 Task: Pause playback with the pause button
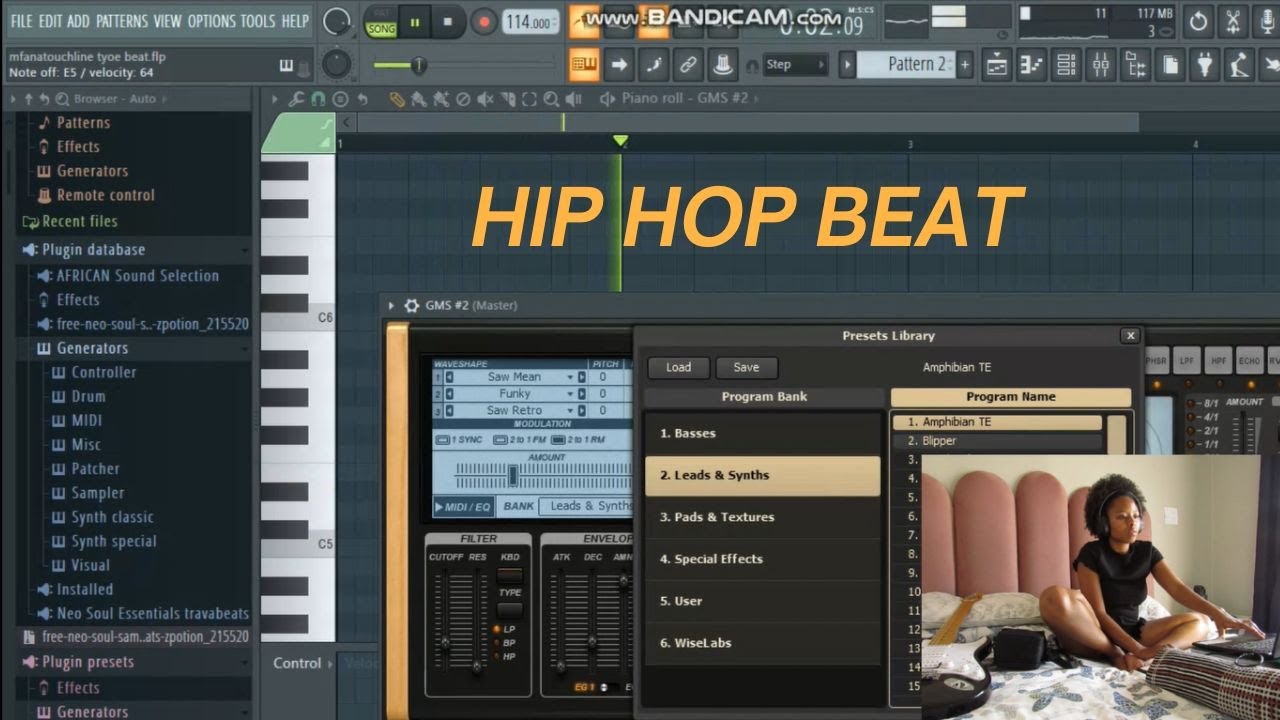(x=414, y=22)
